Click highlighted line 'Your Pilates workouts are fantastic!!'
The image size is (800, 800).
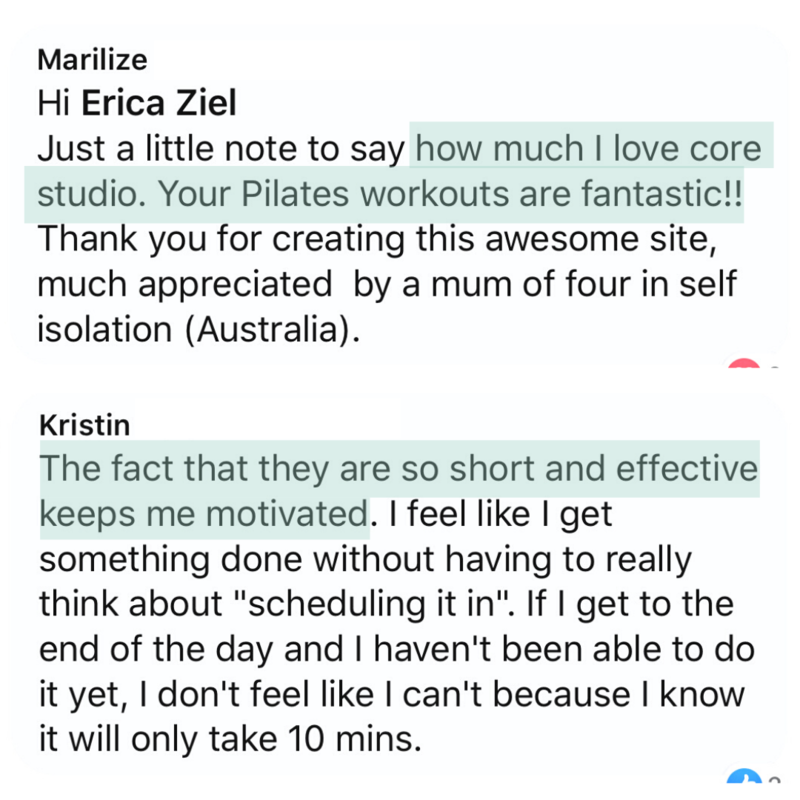(x=450, y=194)
